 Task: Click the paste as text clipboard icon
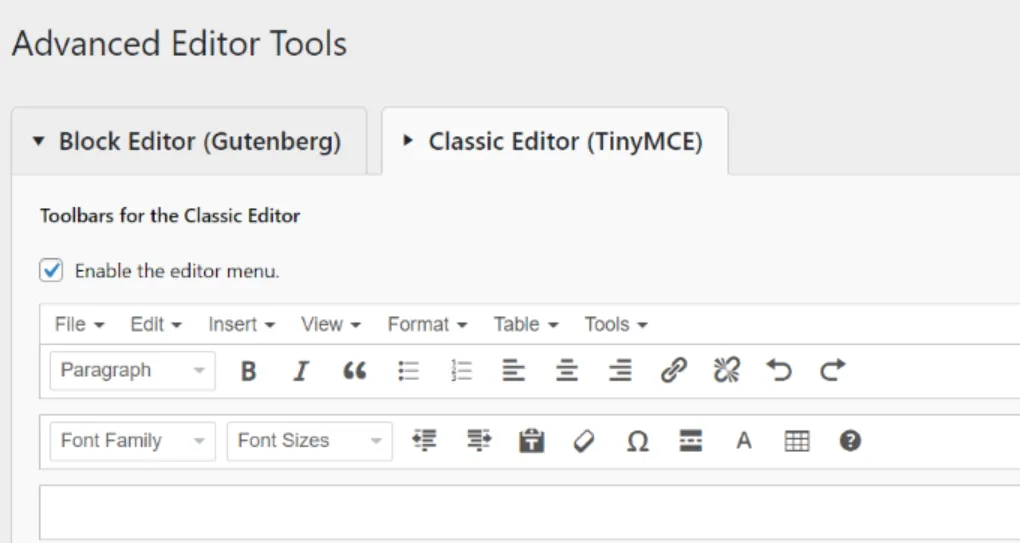(x=532, y=441)
